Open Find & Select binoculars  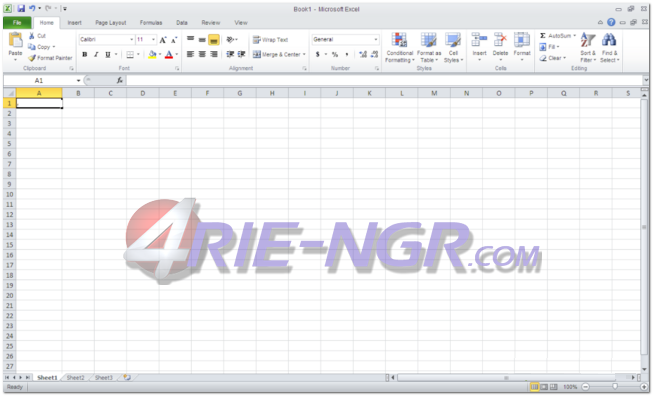coord(609,47)
